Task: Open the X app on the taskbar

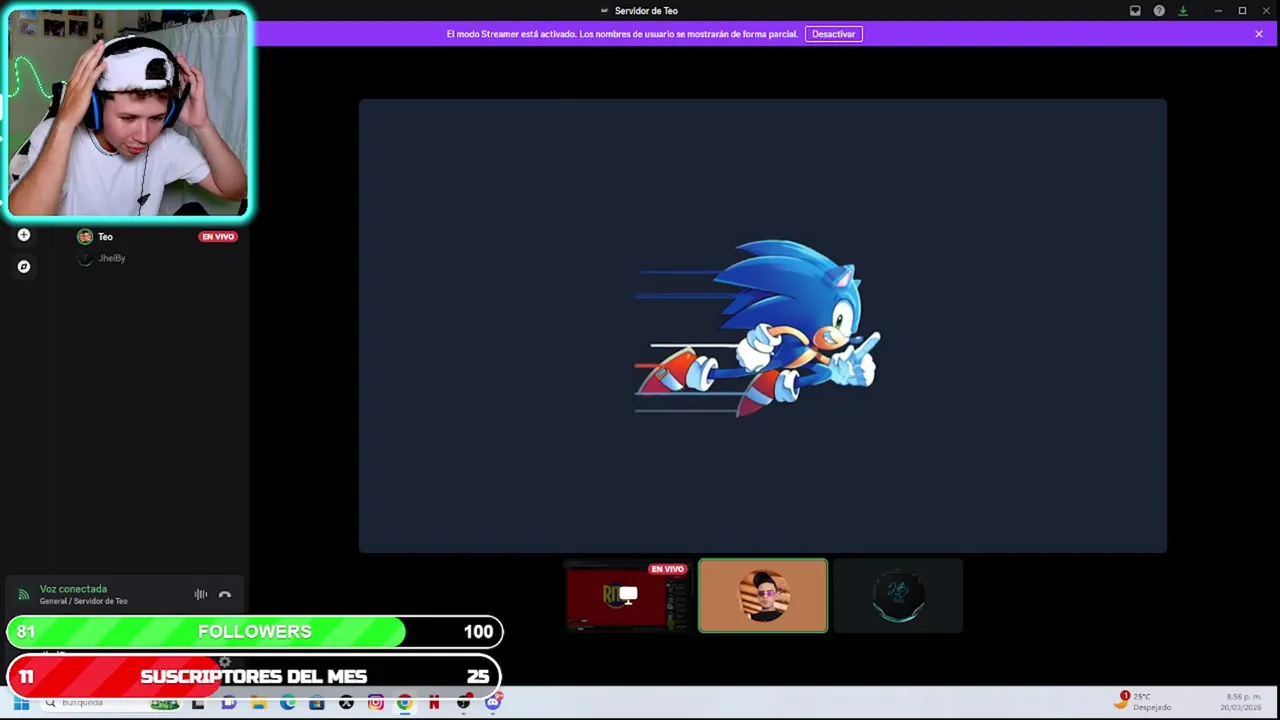Action: pyautogui.click(x=346, y=703)
